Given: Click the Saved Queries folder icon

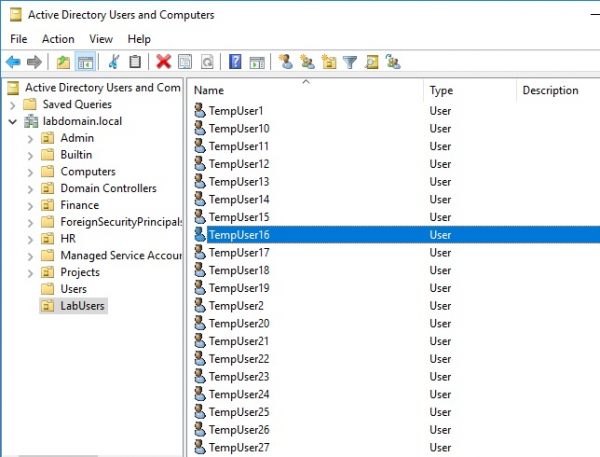Looking at the screenshot, I should pyautogui.click(x=30, y=104).
